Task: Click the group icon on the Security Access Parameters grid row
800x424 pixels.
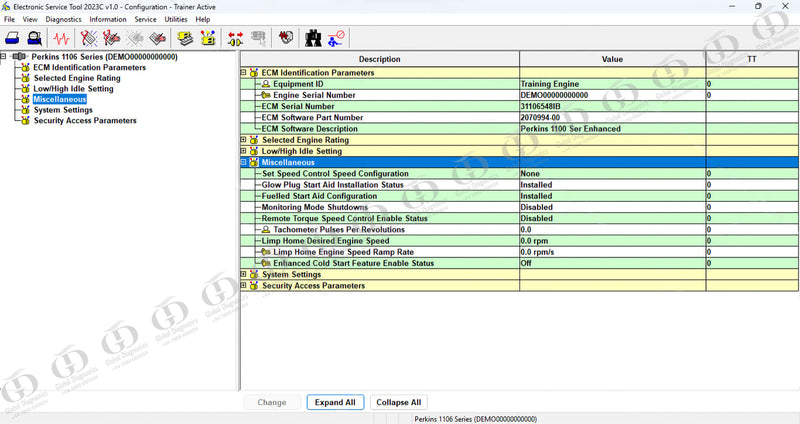Action: [x=254, y=286]
